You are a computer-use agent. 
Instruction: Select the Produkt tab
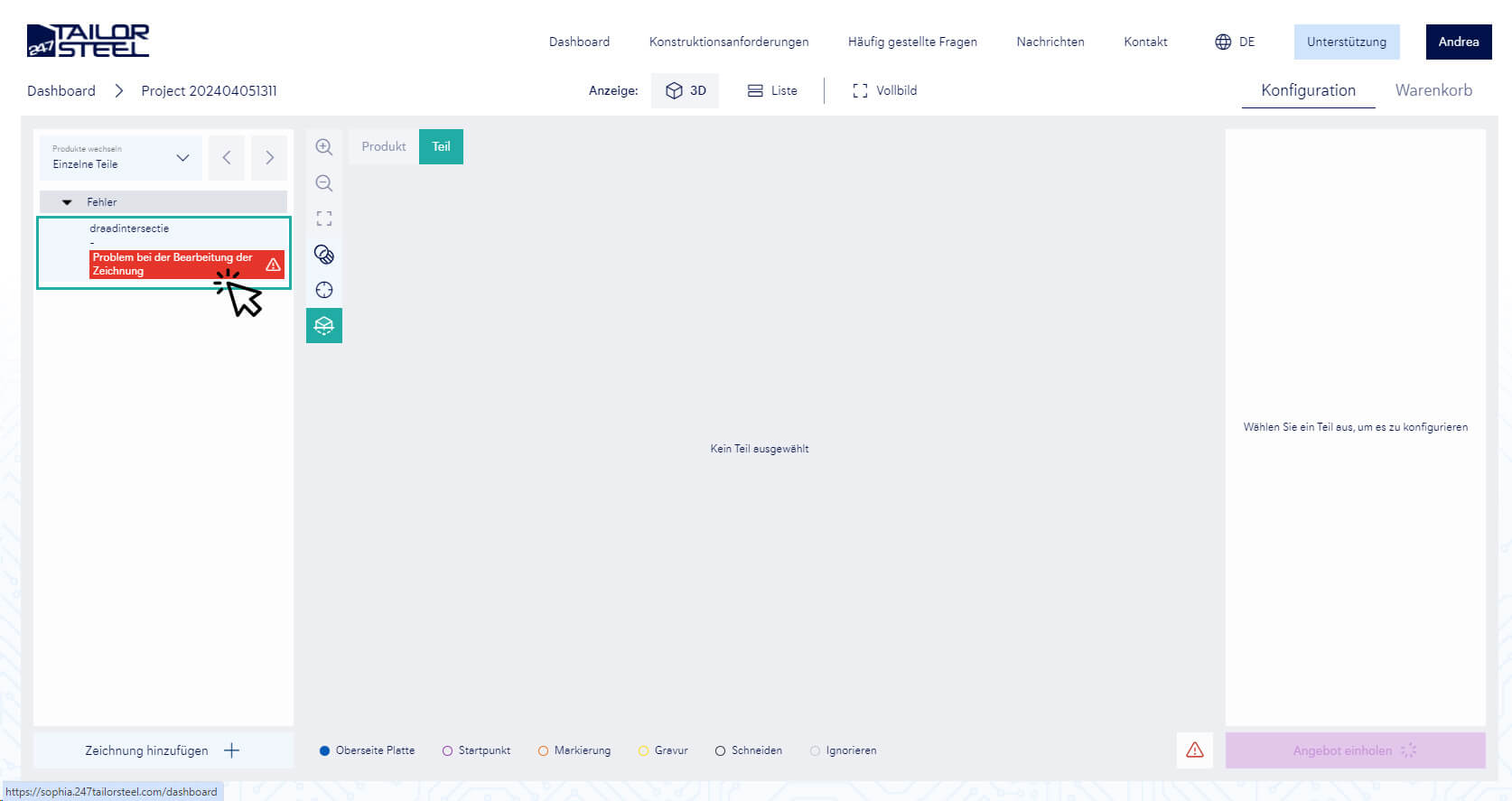[384, 146]
